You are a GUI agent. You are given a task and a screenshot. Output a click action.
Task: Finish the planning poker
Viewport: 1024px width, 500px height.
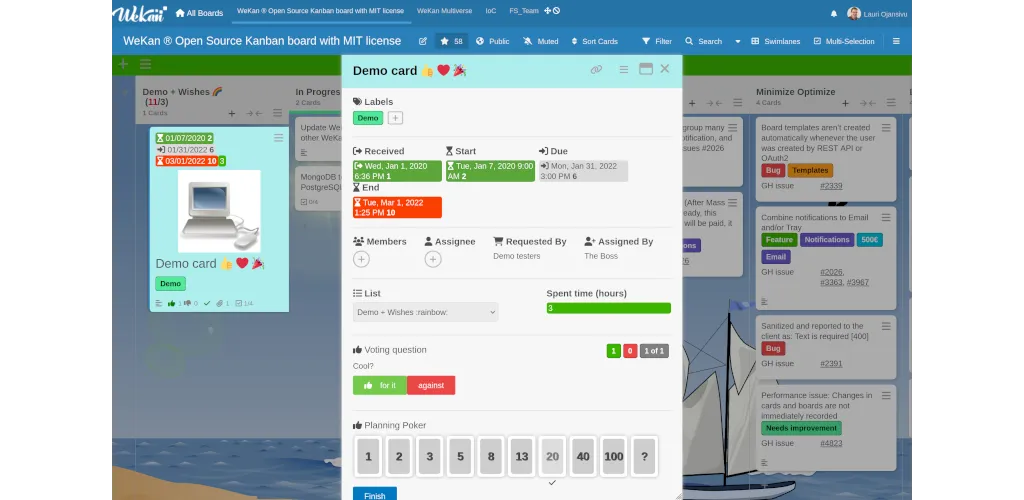pyautogui.click(x=375, y=495)
